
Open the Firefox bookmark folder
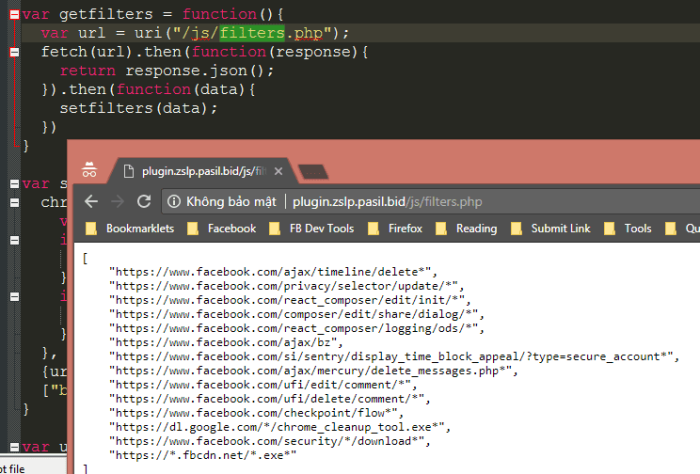pos(395,229)
